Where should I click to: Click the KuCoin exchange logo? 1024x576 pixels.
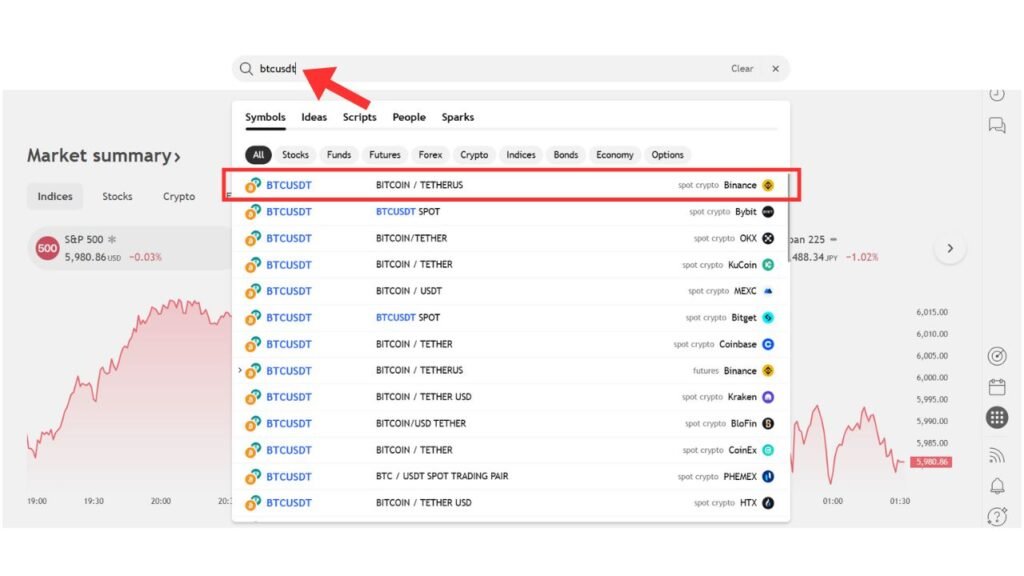[x=768, y=264]
